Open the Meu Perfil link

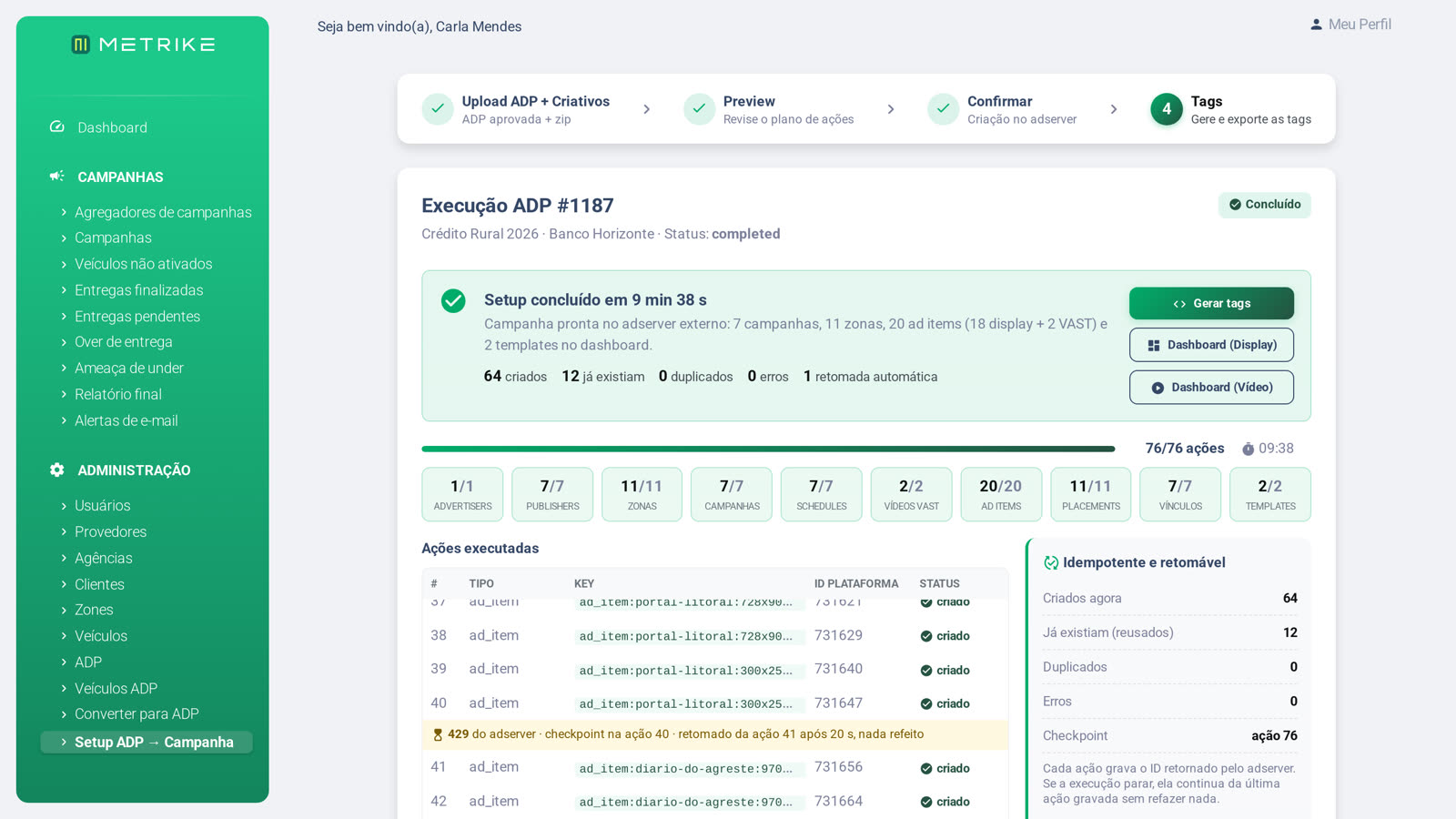(x=1350, y=25)
